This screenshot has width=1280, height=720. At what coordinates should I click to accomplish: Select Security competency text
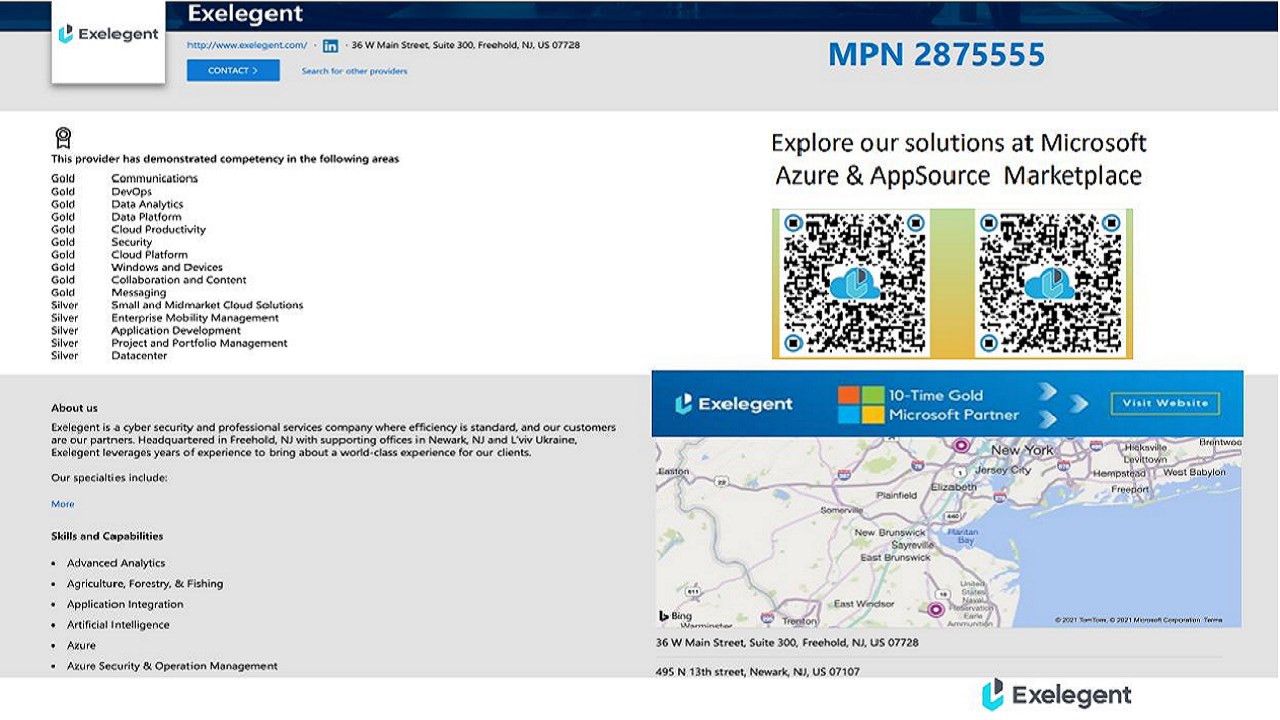pyautogui.click(x=132, y=242)
